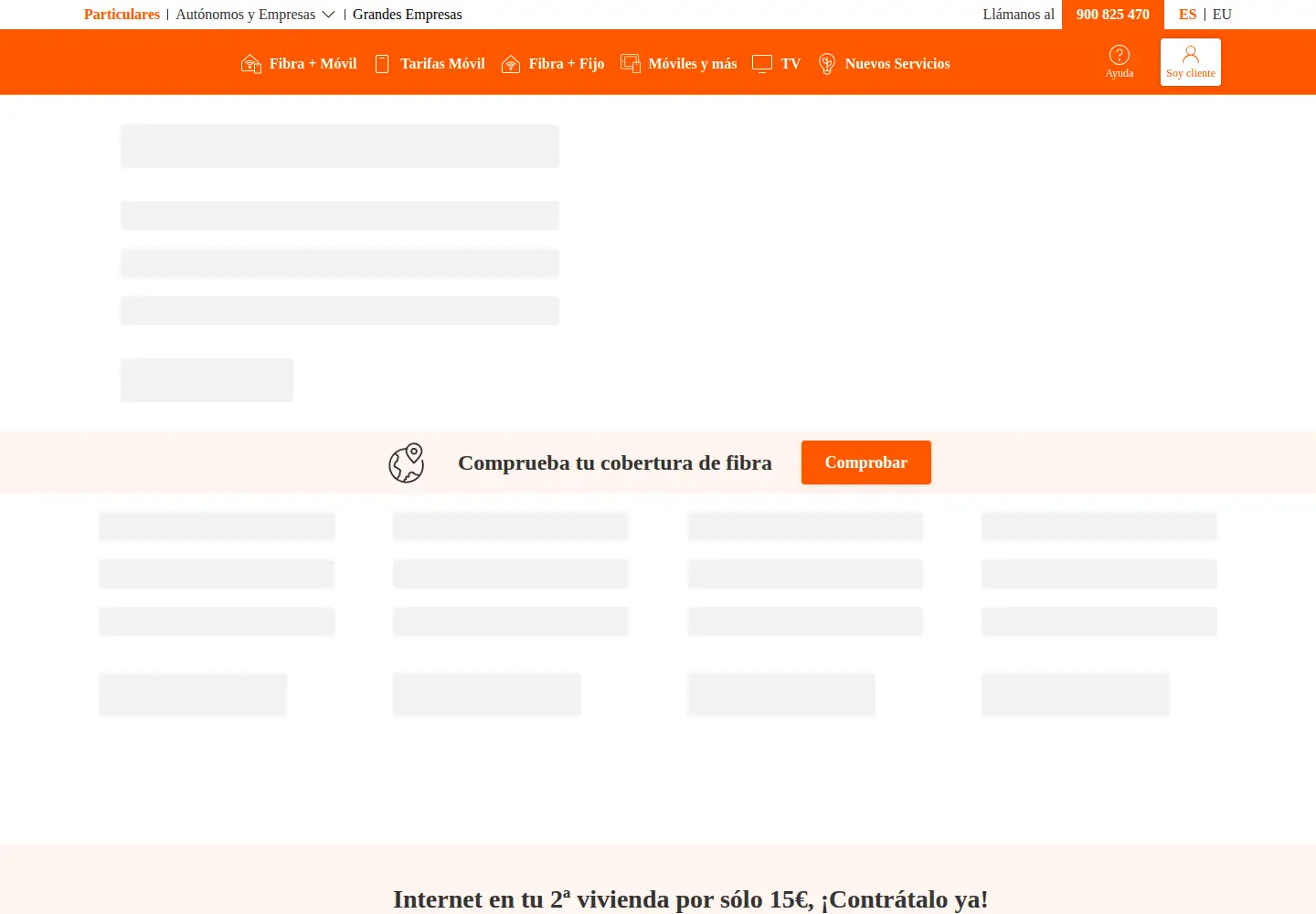
Task: Select Autónomos y Empresas link
Action: 245,15
